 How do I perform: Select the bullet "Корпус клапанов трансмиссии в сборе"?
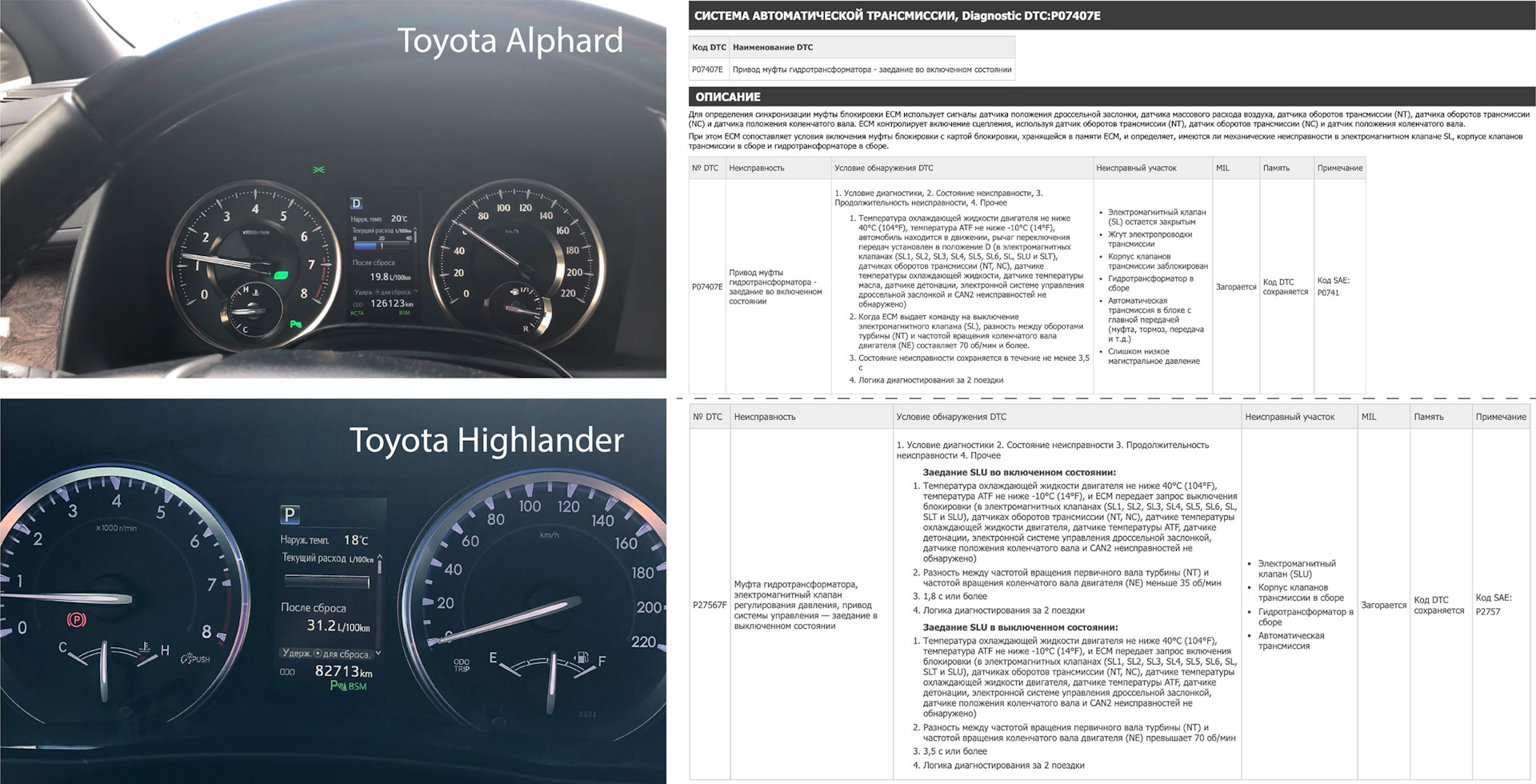pyautogui.click(x=1301, y=593)
